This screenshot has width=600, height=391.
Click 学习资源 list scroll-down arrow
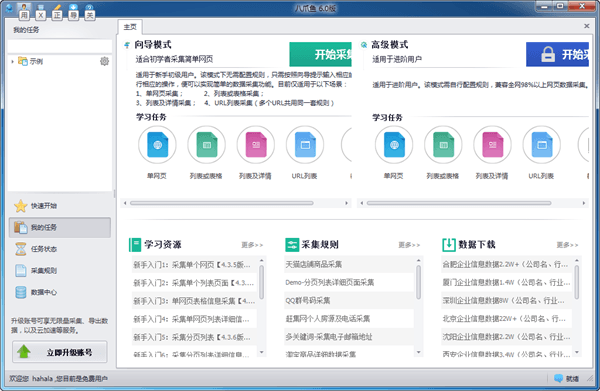pos(262,352)
